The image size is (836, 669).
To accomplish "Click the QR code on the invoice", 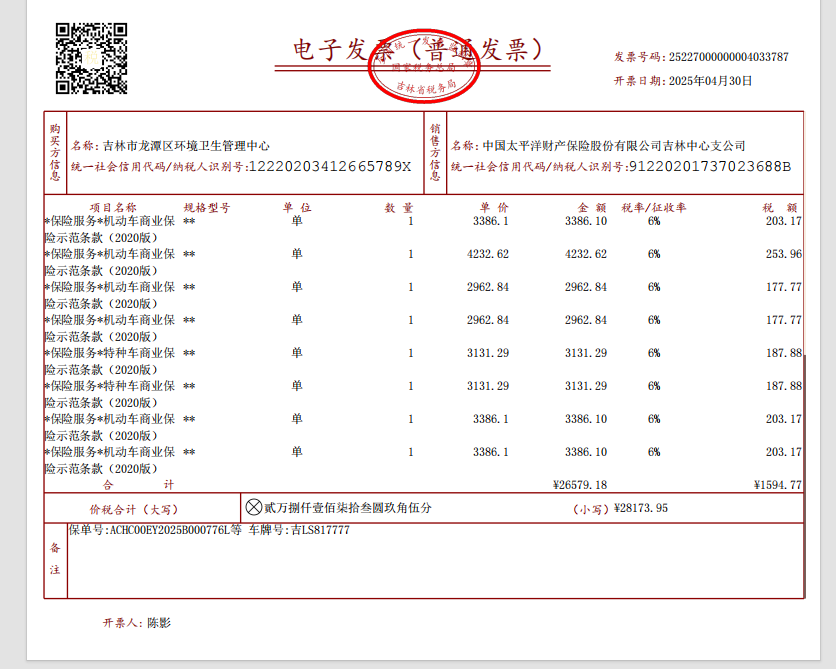I will click(x=91, y=59).
